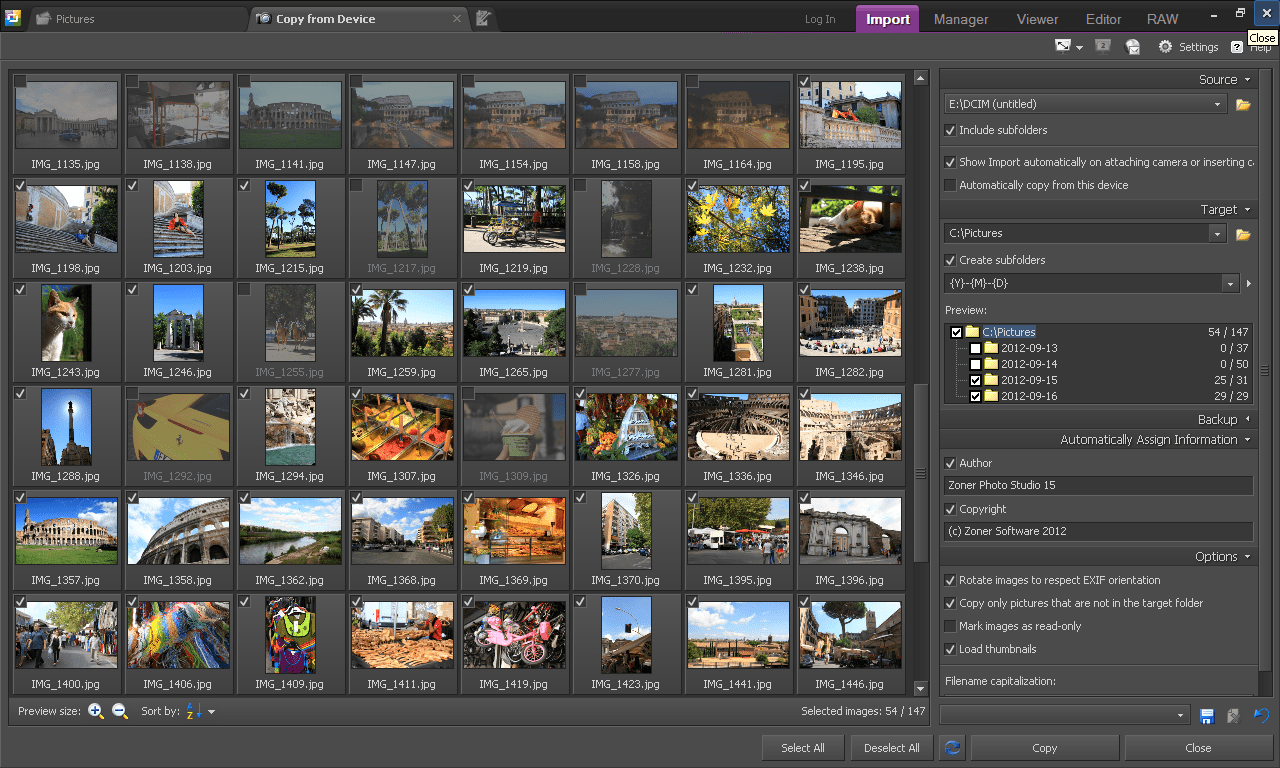
Task: Open the Sort by dropdown arrow
Action: click(211, 712)
